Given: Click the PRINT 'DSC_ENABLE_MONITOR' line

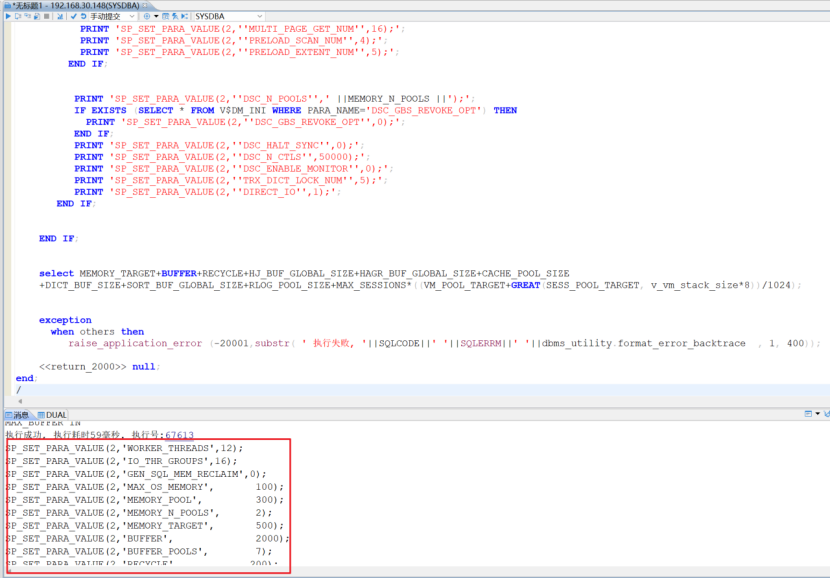Looking at the screenshot, I should 233,168.
